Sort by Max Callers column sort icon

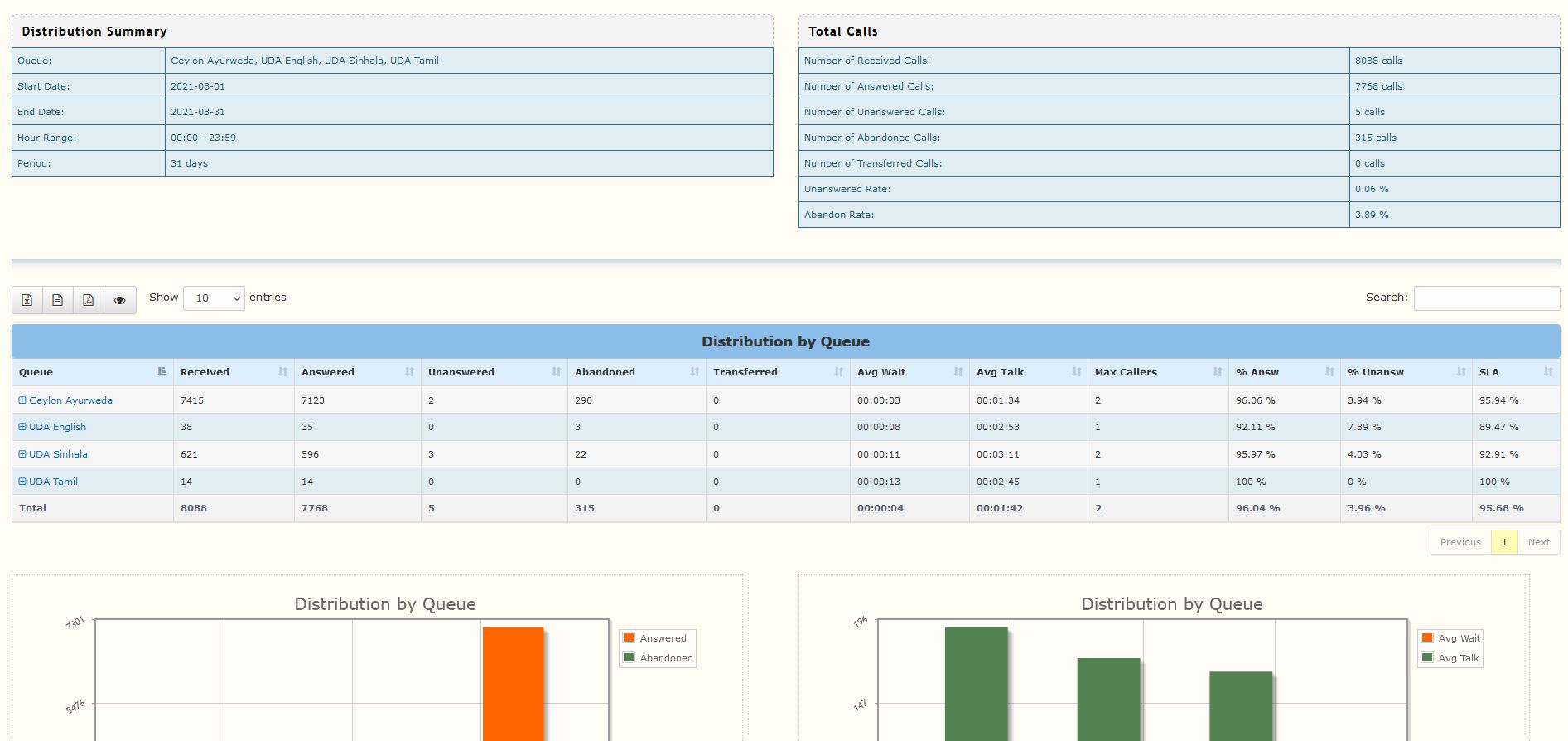1217,372
